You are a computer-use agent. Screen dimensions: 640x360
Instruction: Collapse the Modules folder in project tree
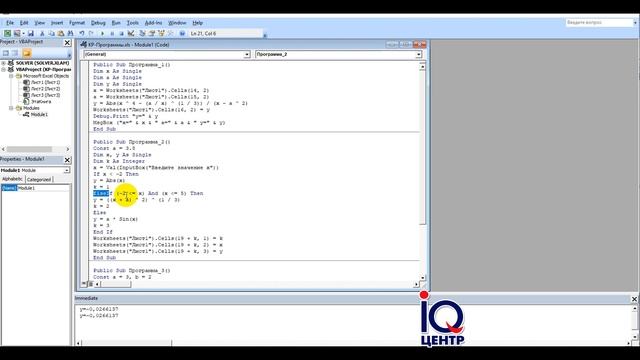(11, 108)
